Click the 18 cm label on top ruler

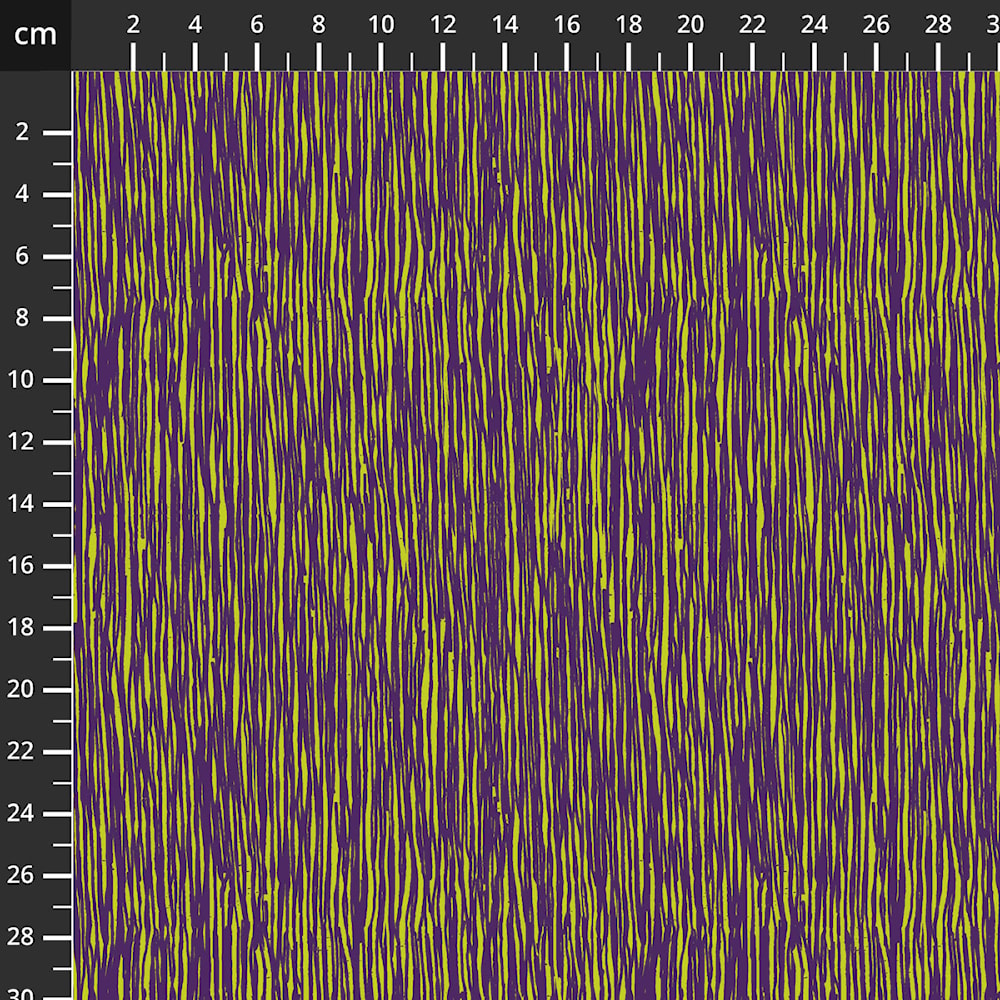click(629, 26)
